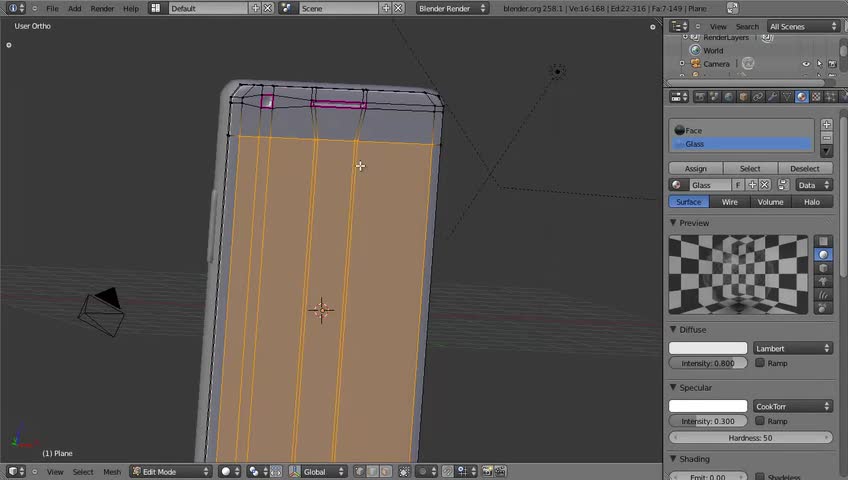The height and width of the screenshot is (480, 848).
Task: Open the Particles properties tab
Action: coord(831,97)
